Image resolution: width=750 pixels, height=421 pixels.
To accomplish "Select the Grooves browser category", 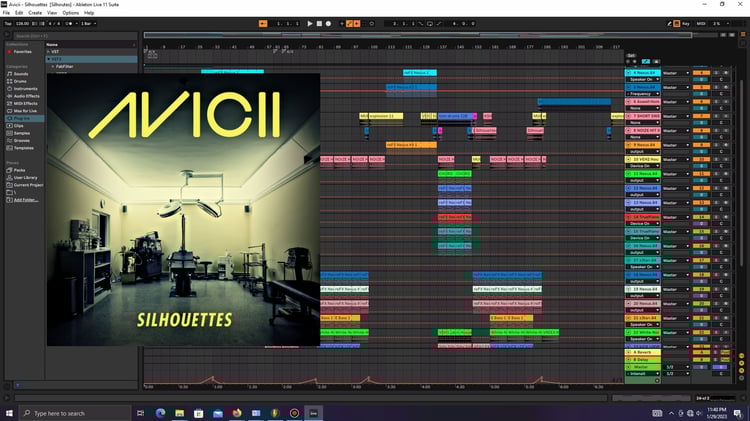I will (22, 141).
